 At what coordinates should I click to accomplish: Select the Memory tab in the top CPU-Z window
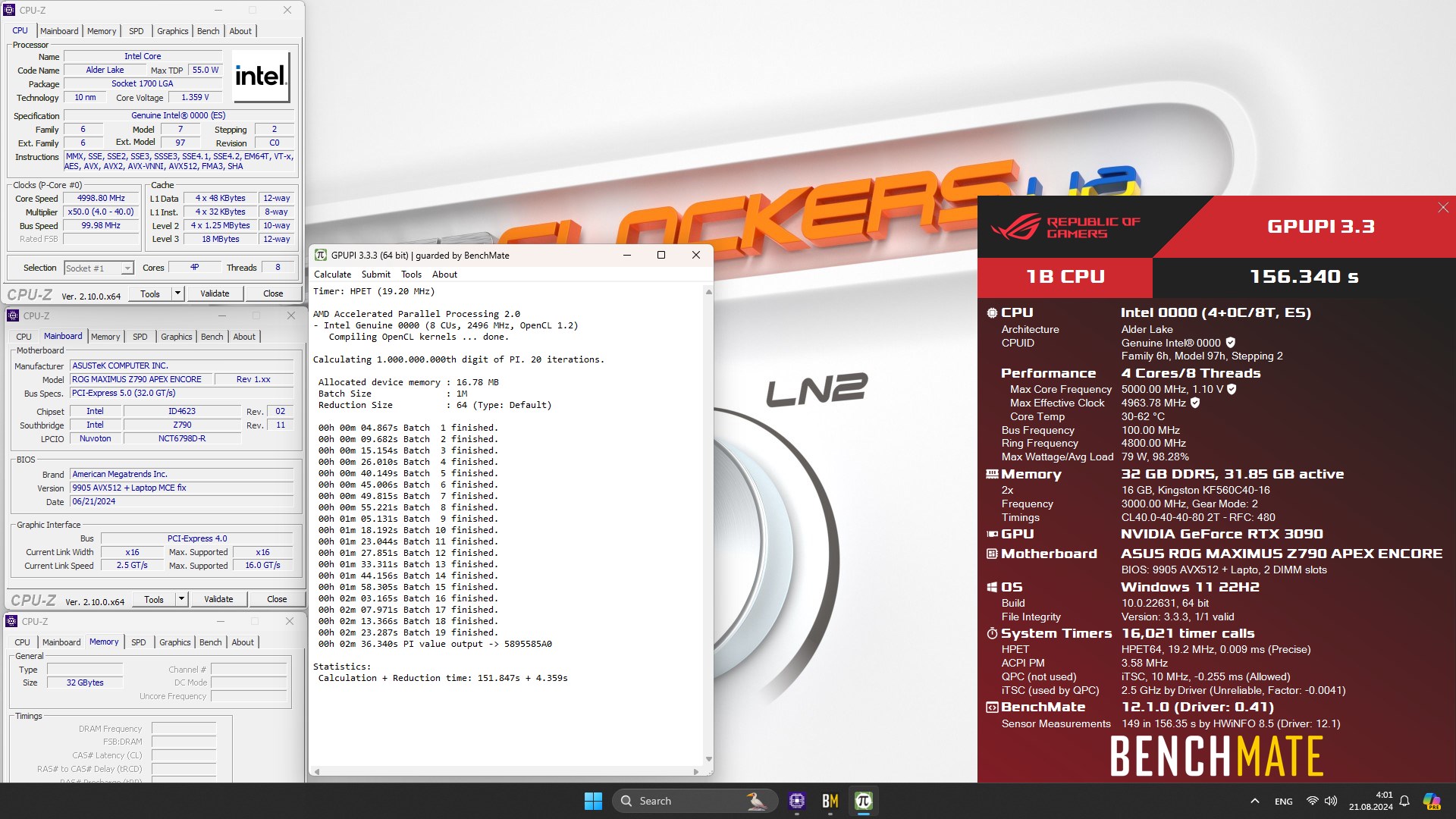(x=102, y=31)
